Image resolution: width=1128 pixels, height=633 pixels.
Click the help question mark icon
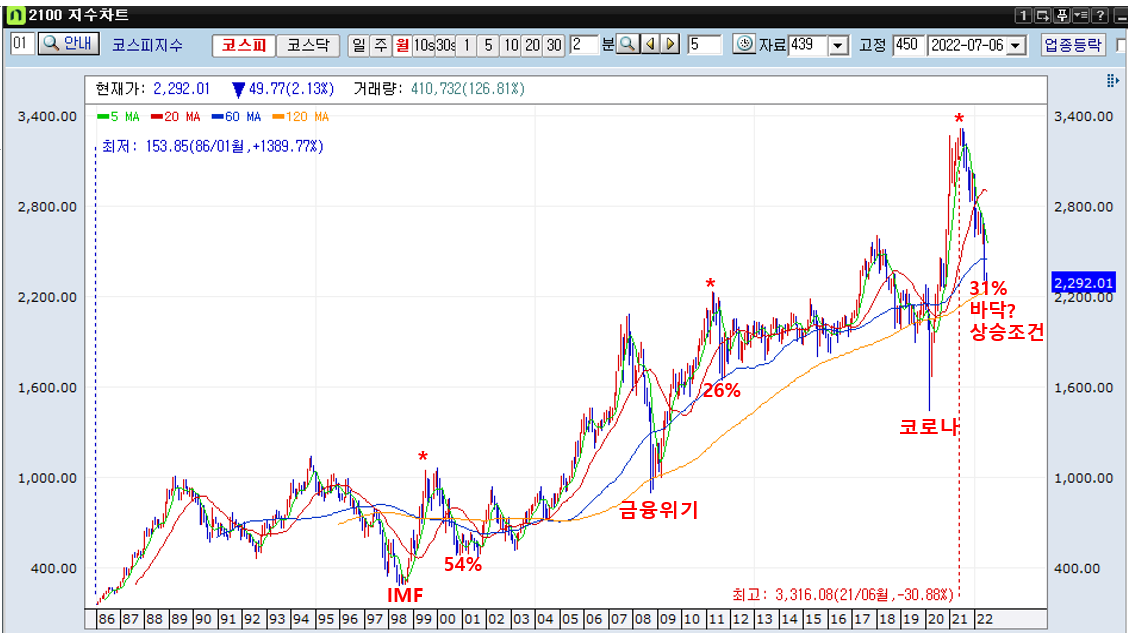(1100, 15)
